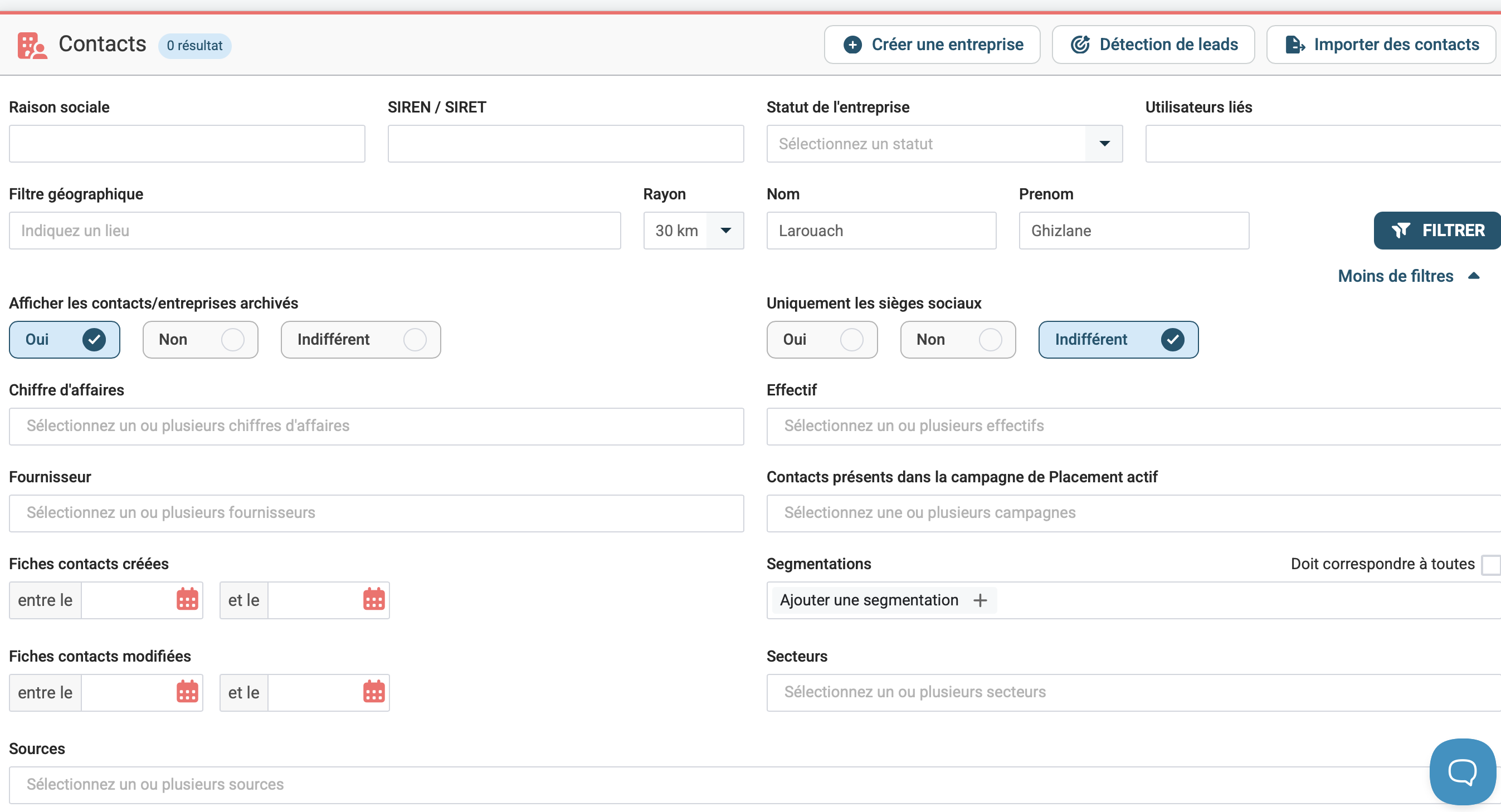Click the Raison sociale input field
This screenshot has width=1501, height=812.
pyautogui.click(x=187, y=144)
